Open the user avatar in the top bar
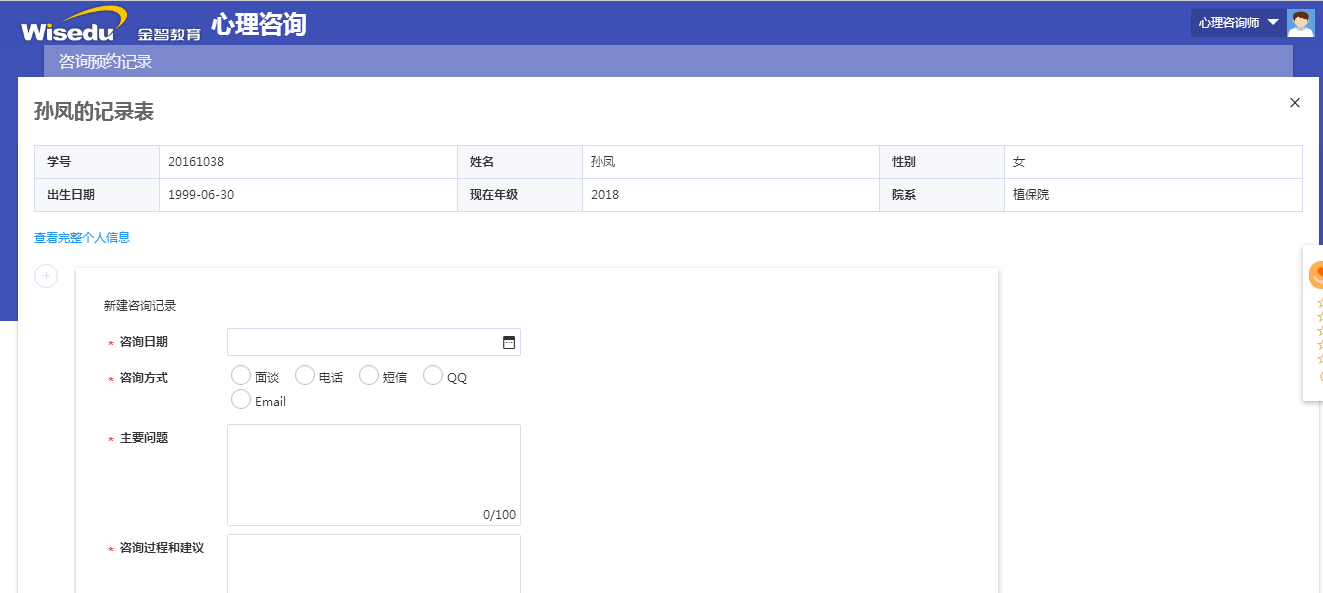This screenshot has width=1323, height=593. [1300, 22]
